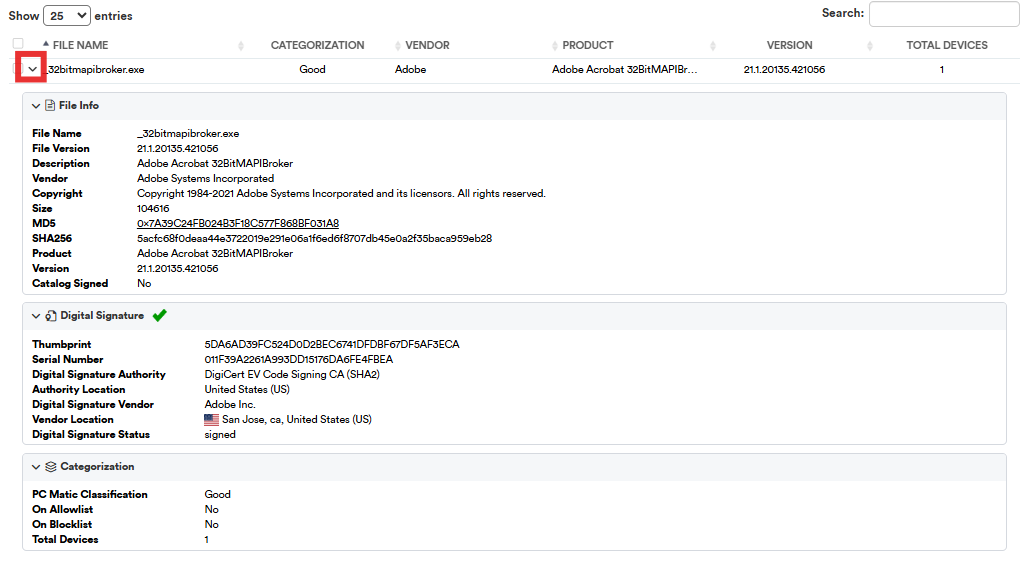1026x561 pixels.
Task: Click the On Blocklist value No
Action: click(x=211, y=524)
